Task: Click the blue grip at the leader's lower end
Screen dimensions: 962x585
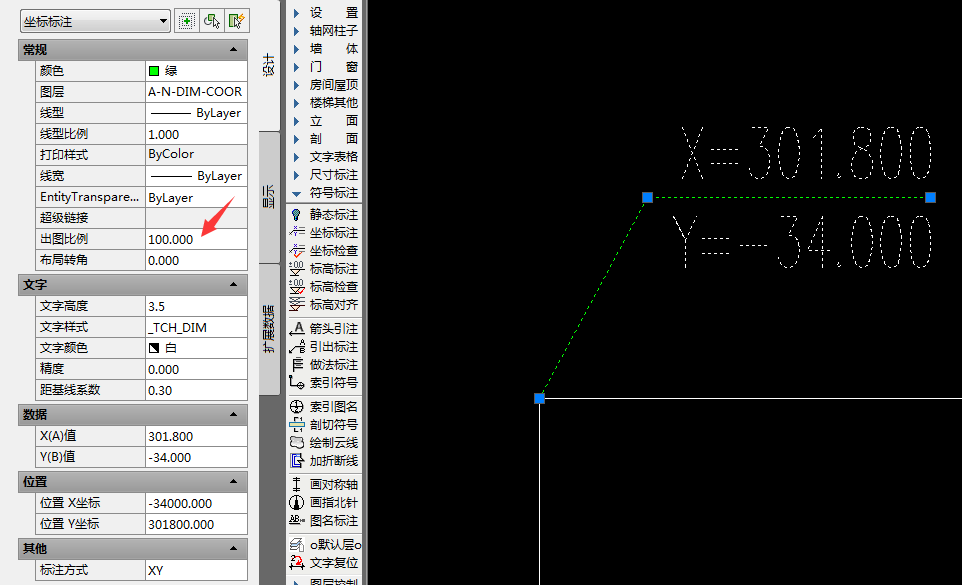Action: (539, 399)
